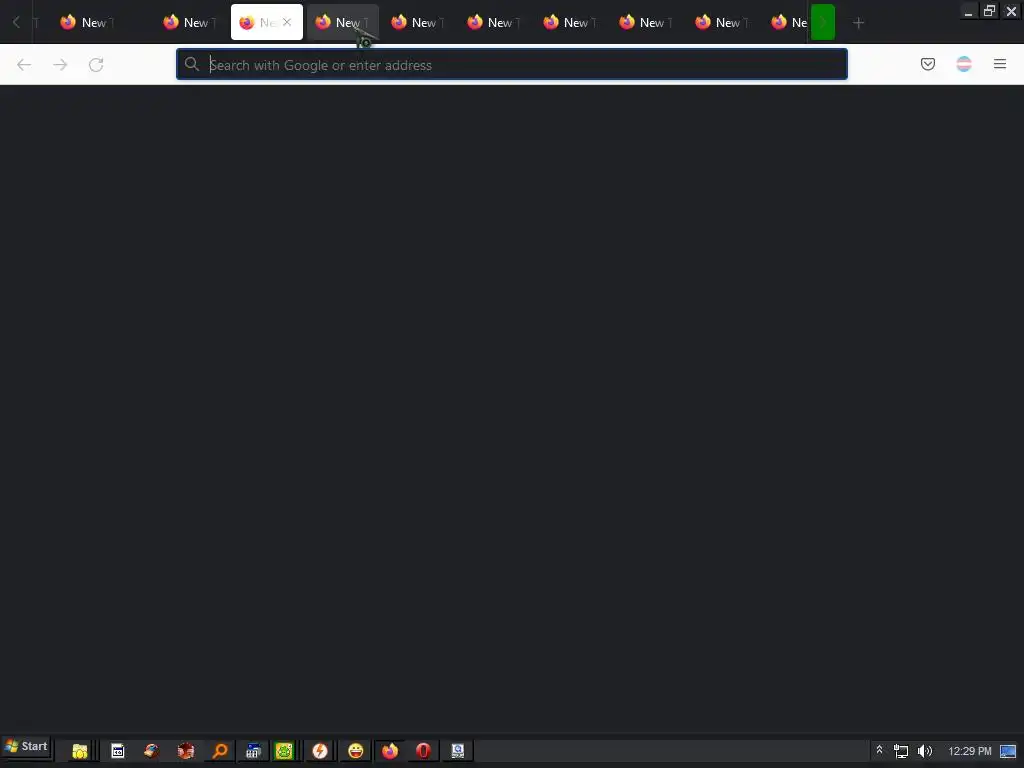Screen dimensions: 1024x768
Task: Launch the white window icon in taskbar
Action: 118,751
